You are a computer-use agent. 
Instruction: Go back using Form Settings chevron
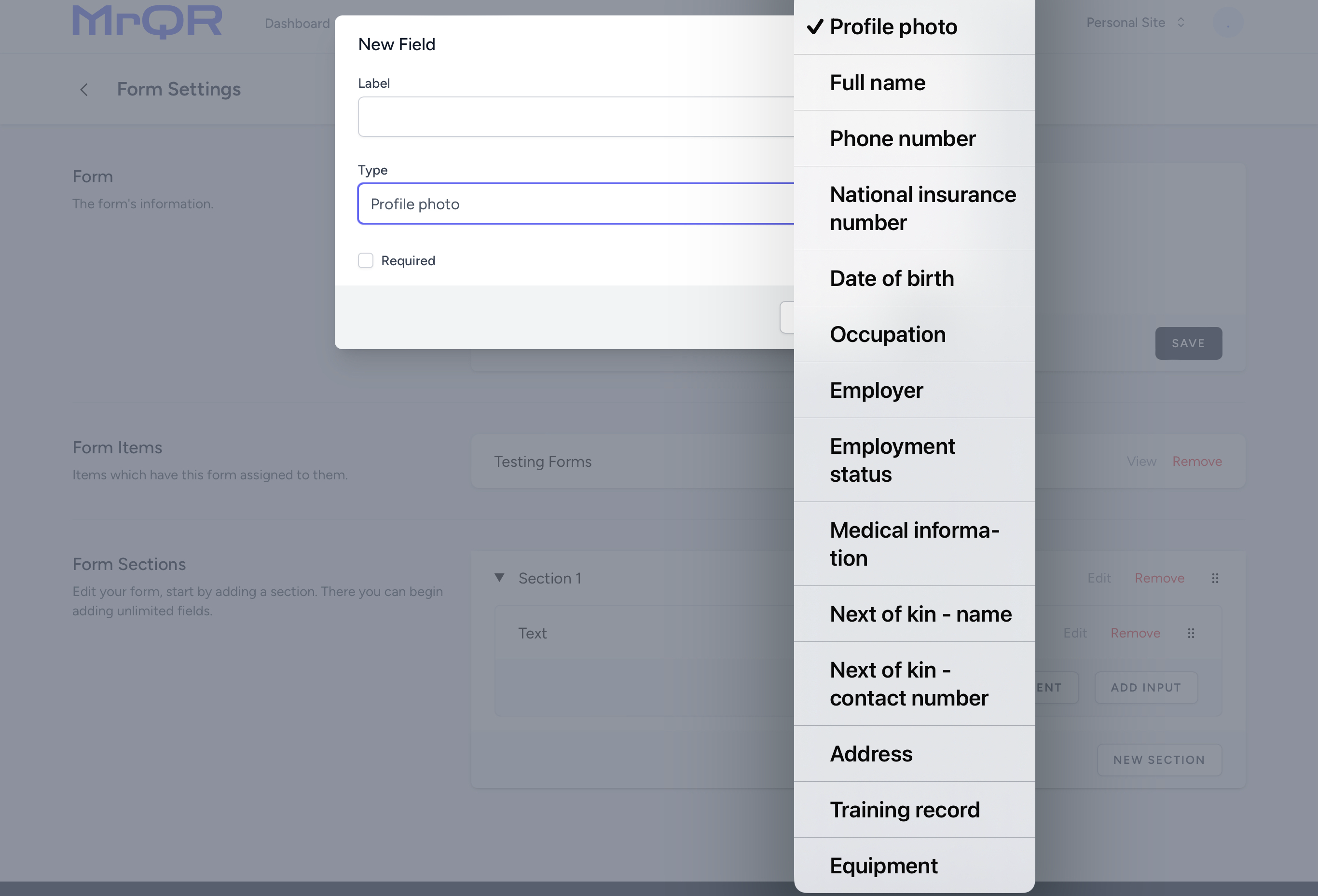point(84,90)
